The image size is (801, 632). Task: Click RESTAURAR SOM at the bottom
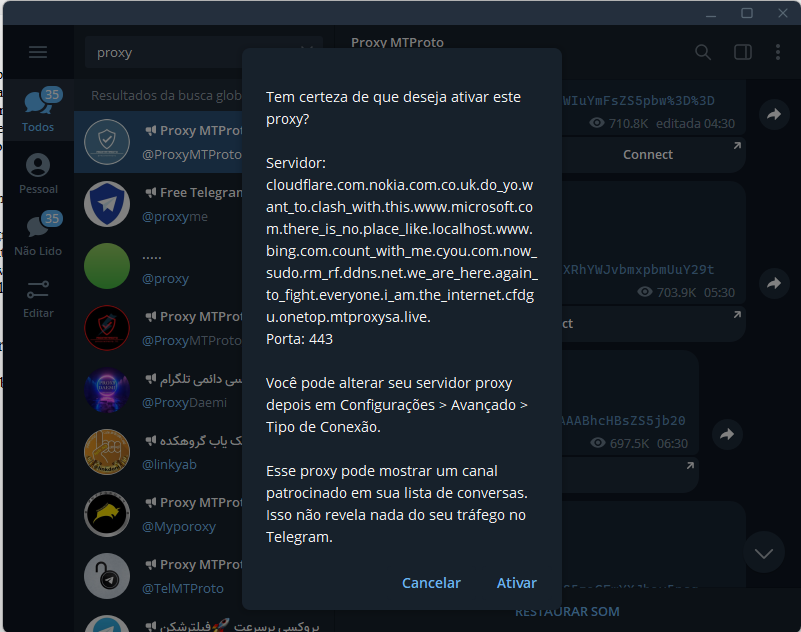point(567,612)
